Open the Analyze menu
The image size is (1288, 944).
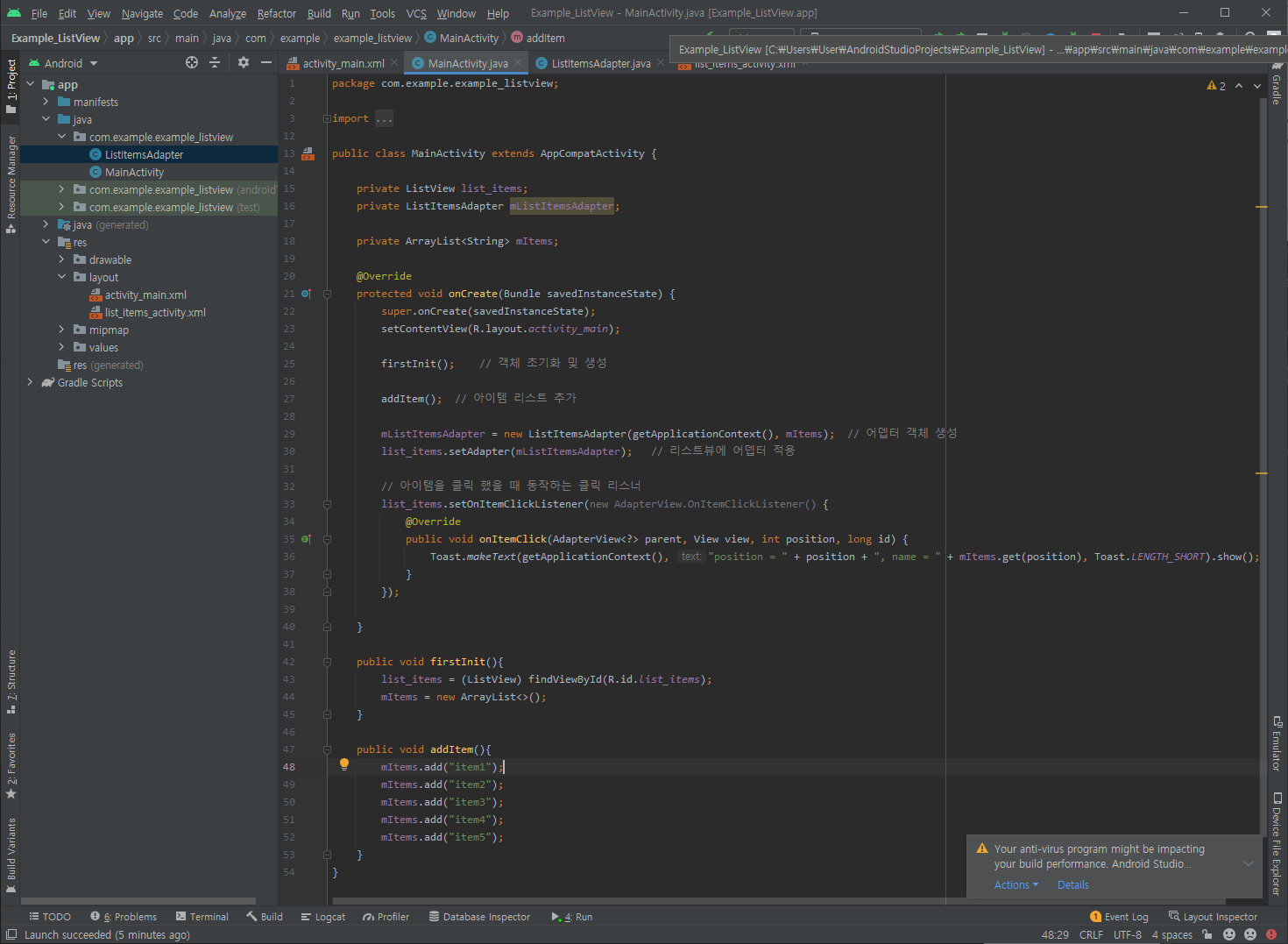[x=228, y=13]
